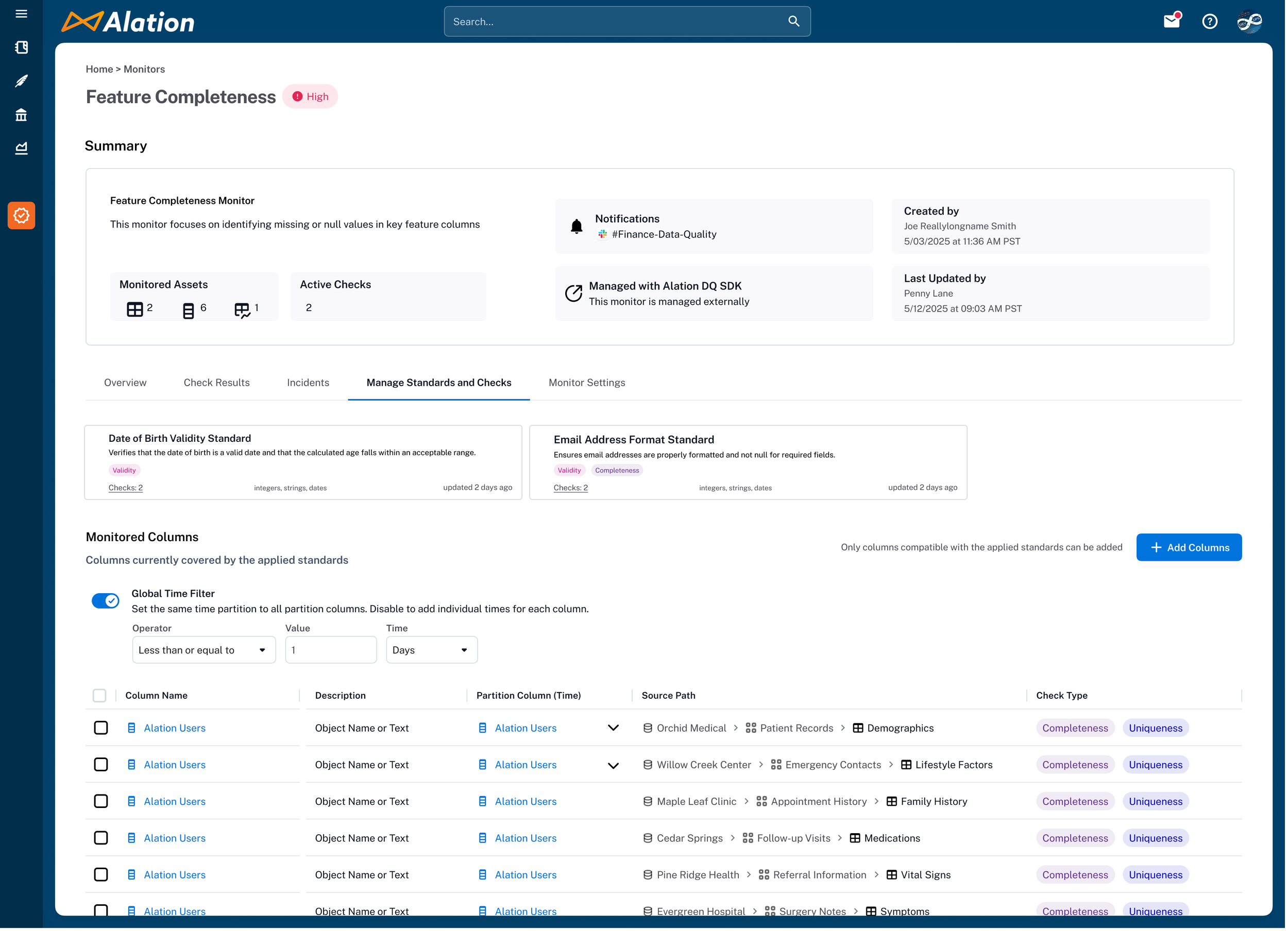
Task: Open the analytics chart sidebar icon
Action: (21, 148)
